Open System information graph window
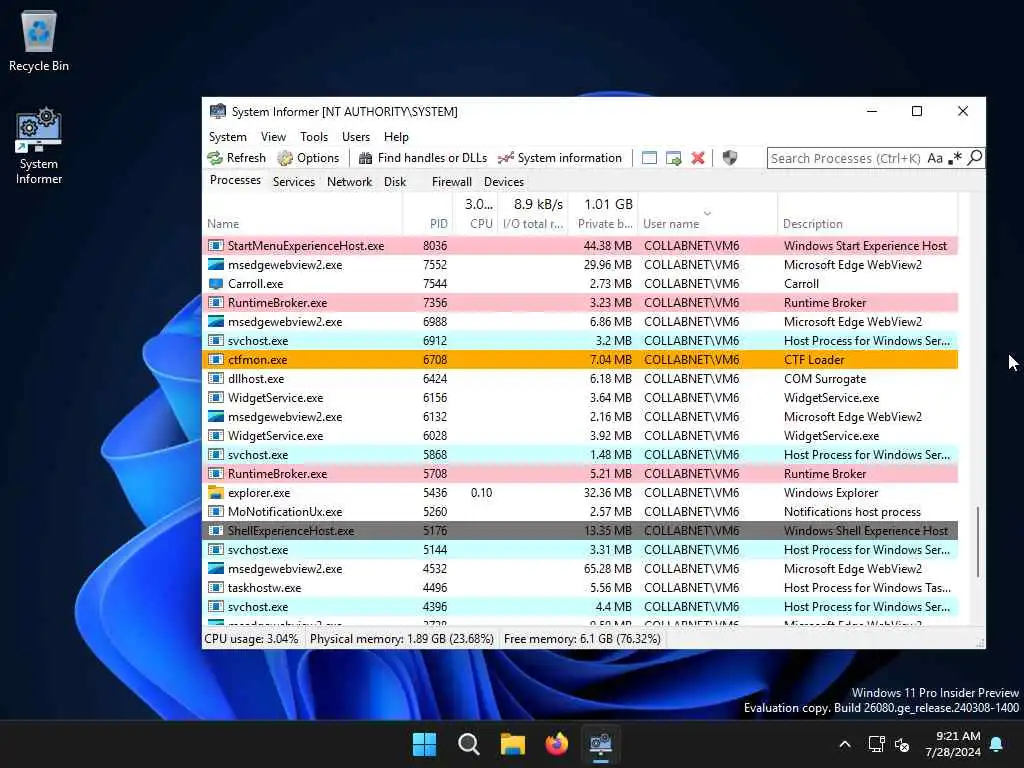The width and height of the screenshot is (1024, 768). (560, 158)
